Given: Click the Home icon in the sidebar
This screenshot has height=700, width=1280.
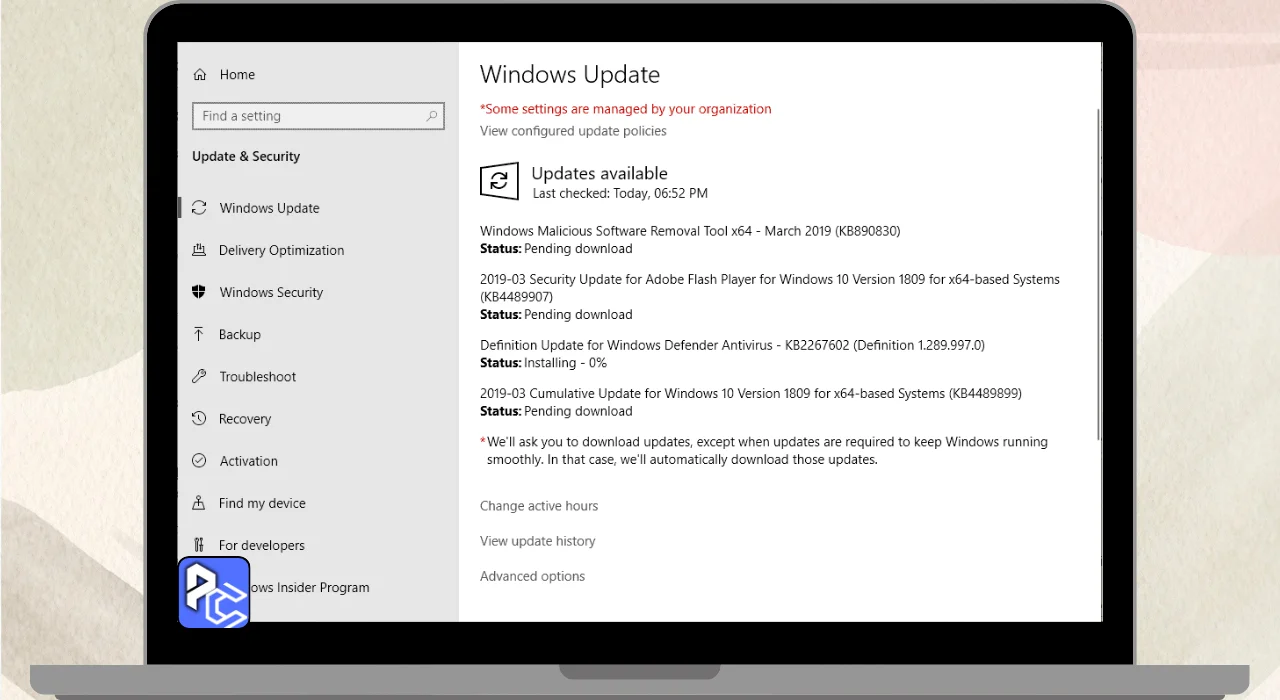Looking at the screenshot, I should point(200,75).
